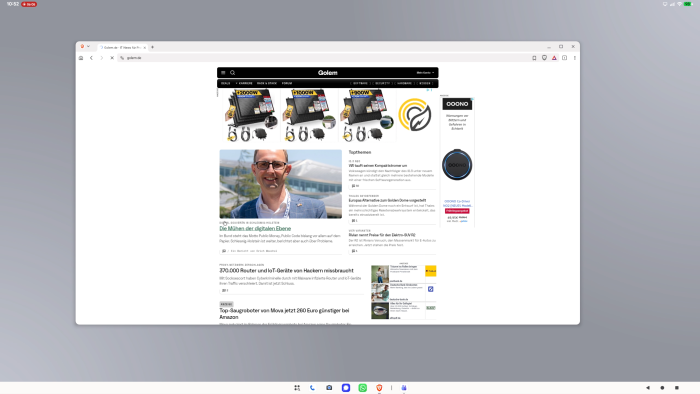Viewport: 700px width, 394px height.
Task: Stop loading the page
Action: coord(112,58)
